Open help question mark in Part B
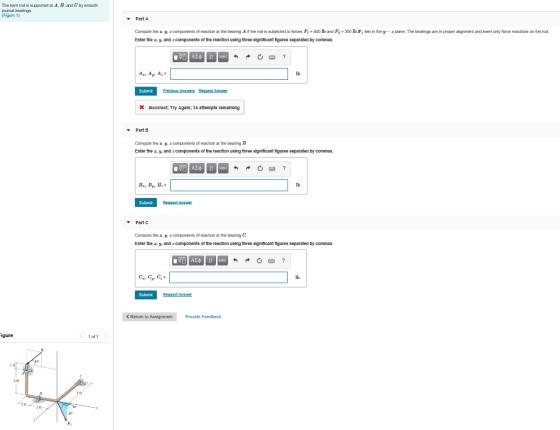The height and width of the screenshot is (430, 560). coord(284,168)
